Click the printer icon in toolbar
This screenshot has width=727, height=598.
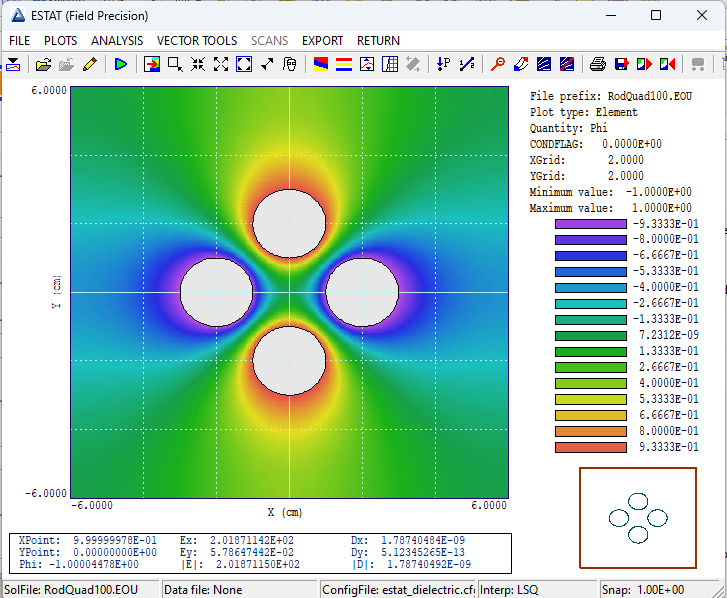597,64
